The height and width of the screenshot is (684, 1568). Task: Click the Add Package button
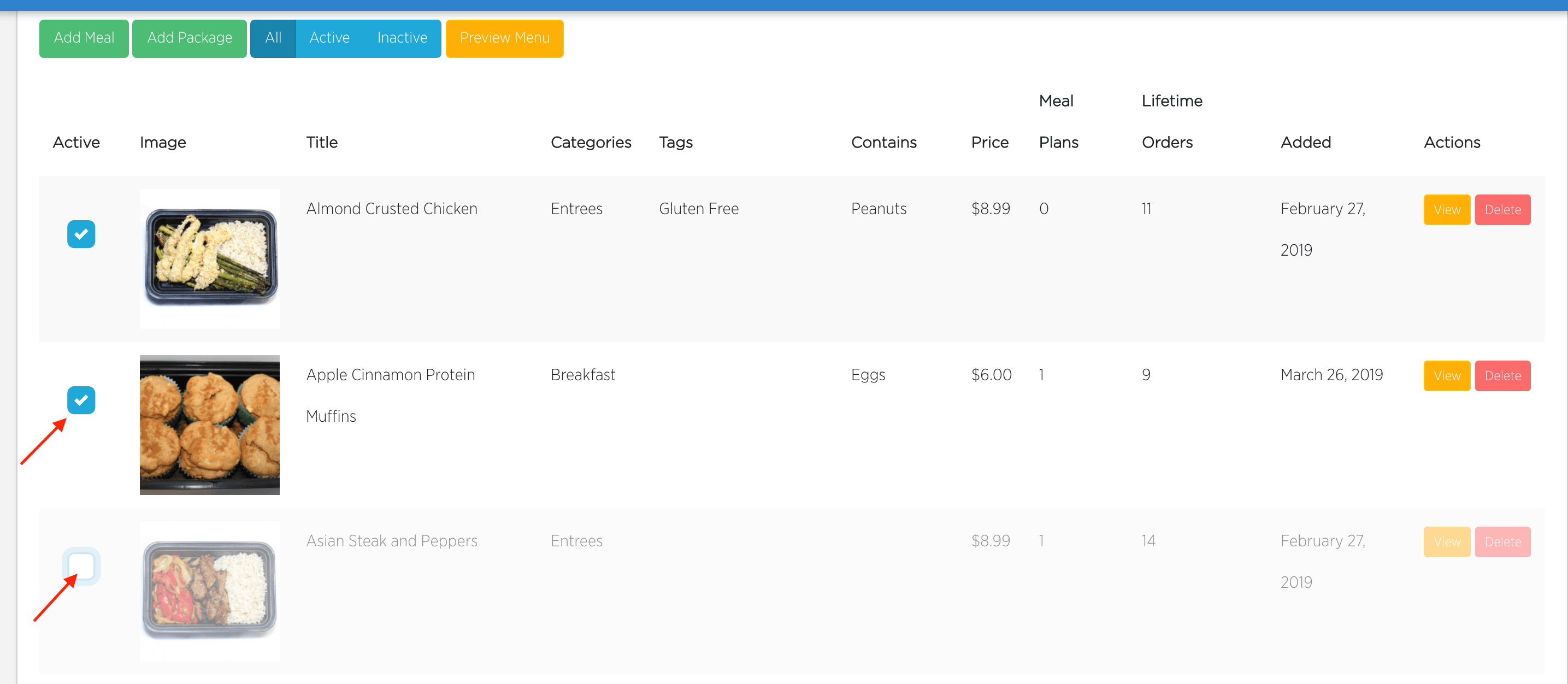pos(189,38)
